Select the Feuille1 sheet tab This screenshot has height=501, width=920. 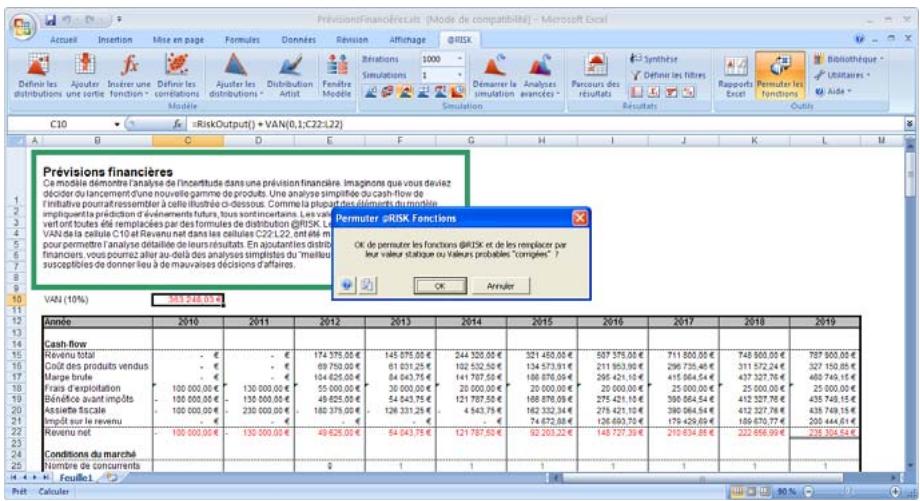pyautogui.click(x=76, y=478)
